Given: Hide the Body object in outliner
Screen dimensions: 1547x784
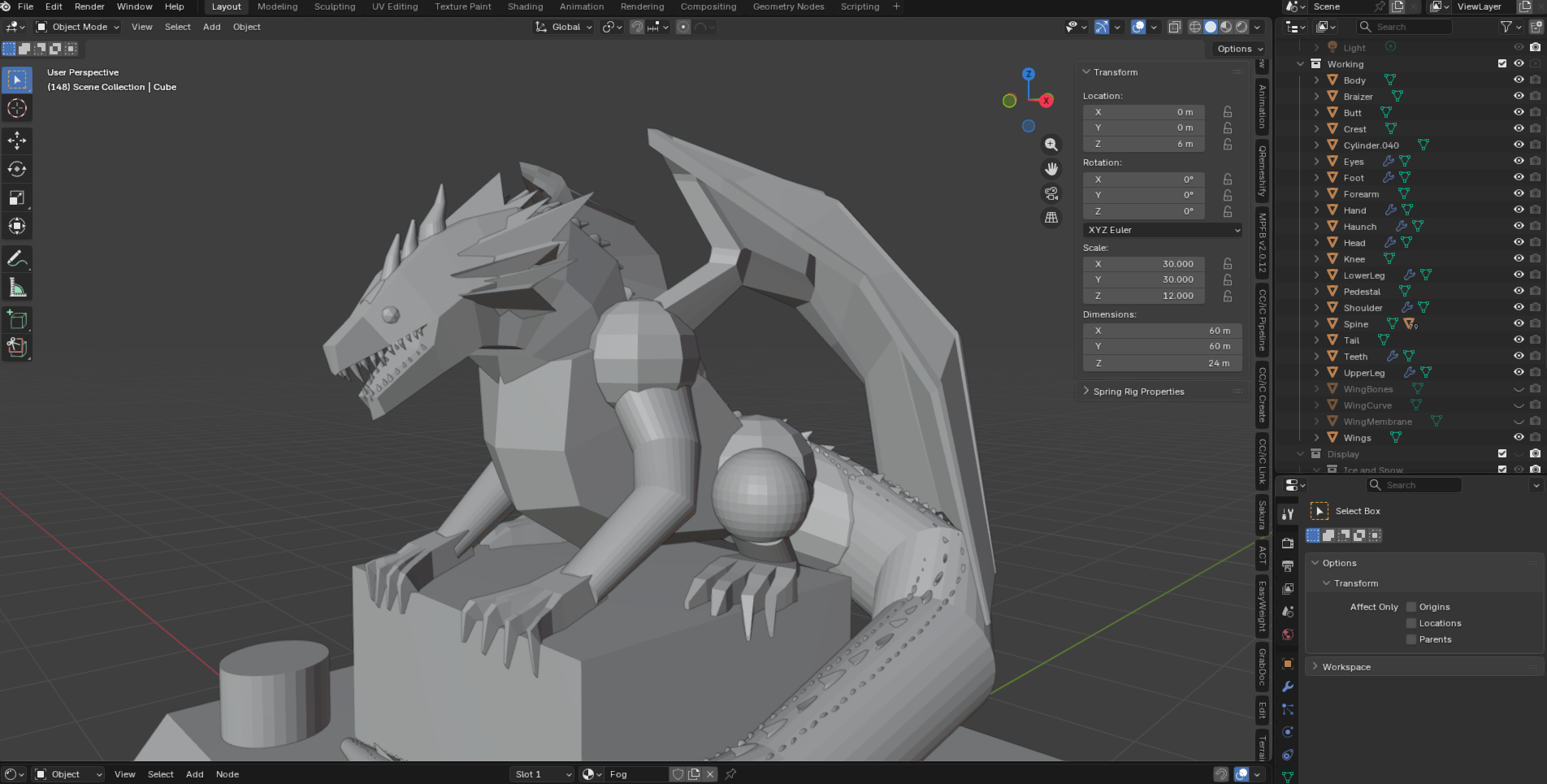Looking at the screenshot, I should [x=1518, y=80].
